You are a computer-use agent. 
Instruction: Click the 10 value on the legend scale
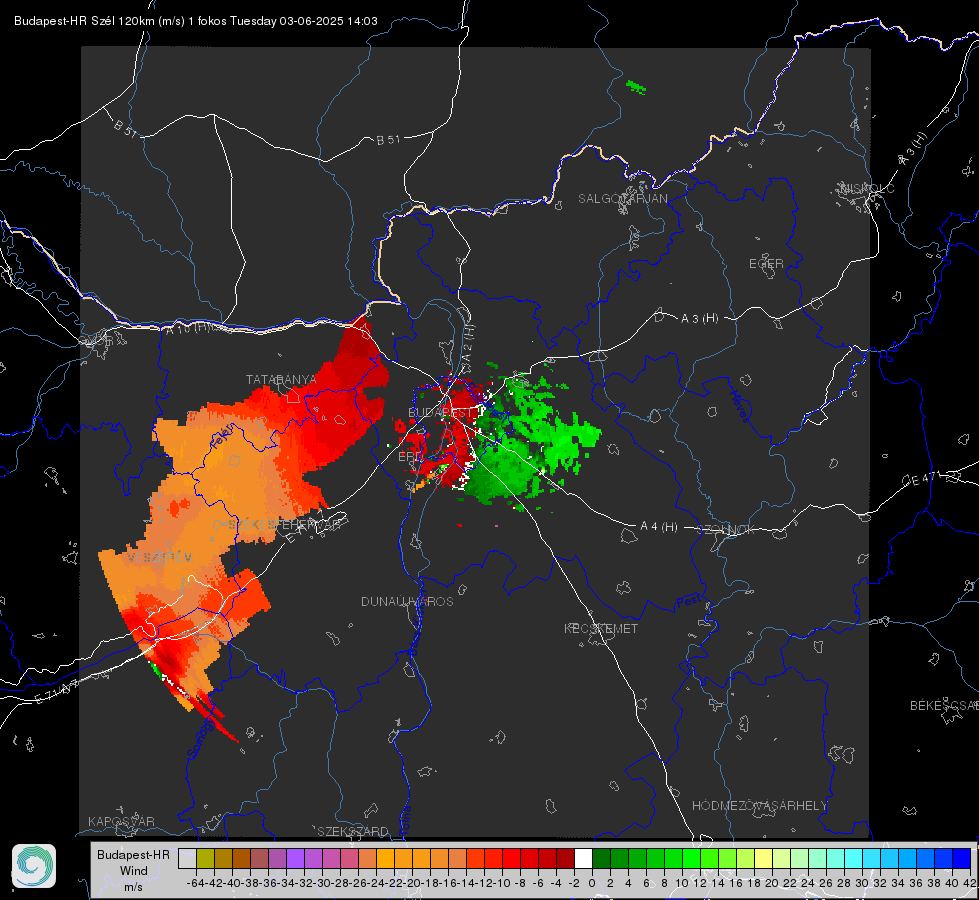[682, 883]
